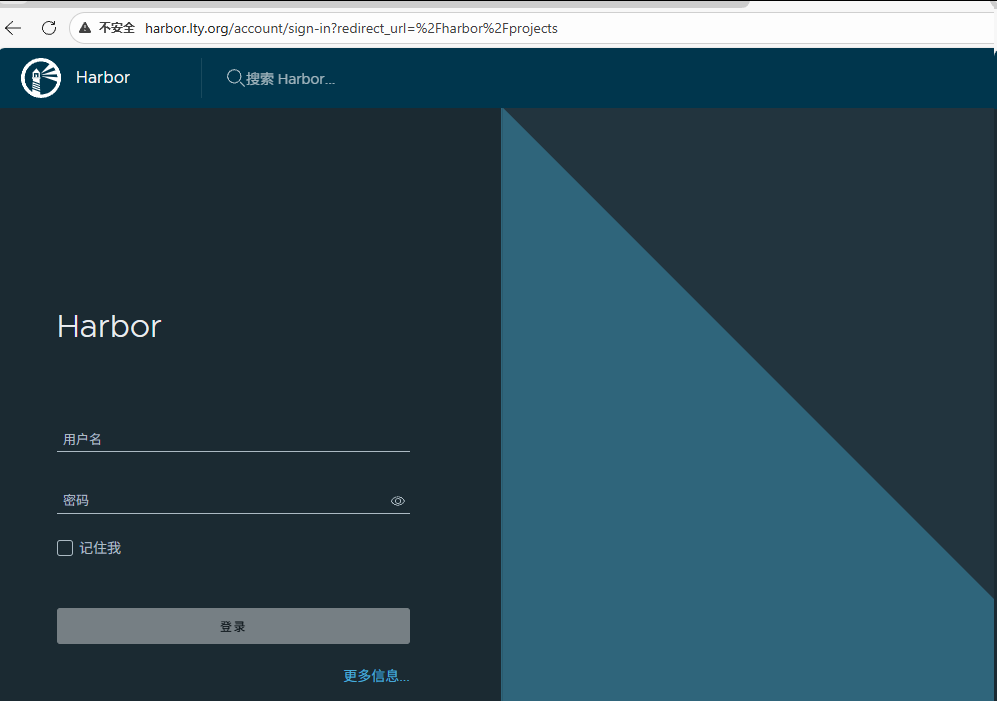Viewport: 997px width, 701px height.
Task: Click the 不安全 security label
Action: tap(117, 28)
